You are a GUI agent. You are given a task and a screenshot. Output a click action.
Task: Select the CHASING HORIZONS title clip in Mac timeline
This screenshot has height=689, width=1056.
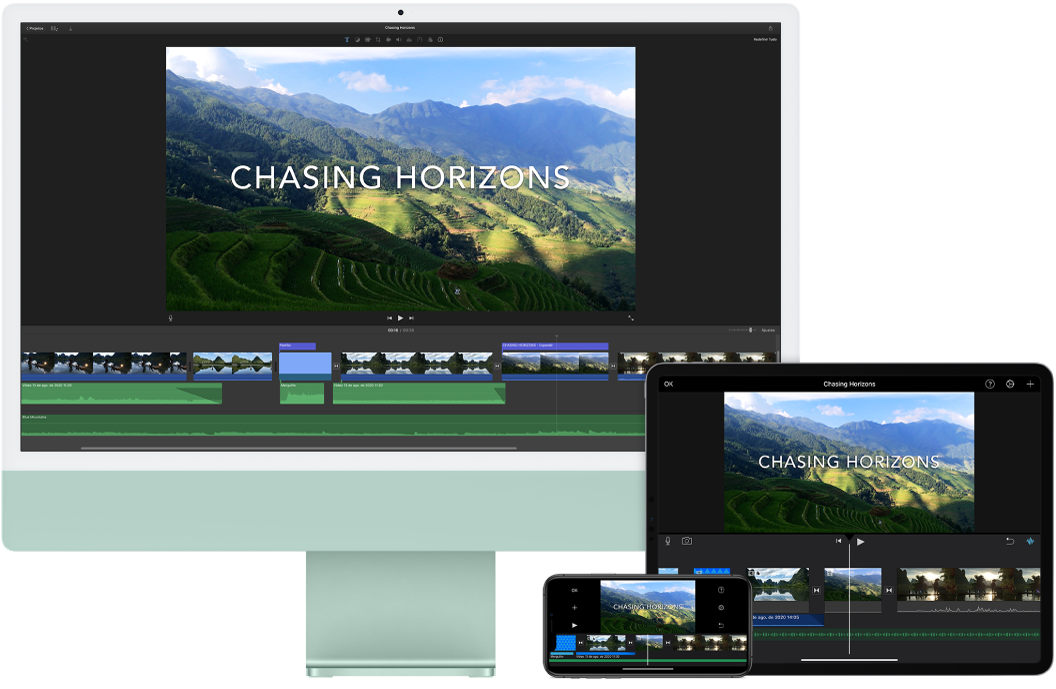tap(554, 346)
